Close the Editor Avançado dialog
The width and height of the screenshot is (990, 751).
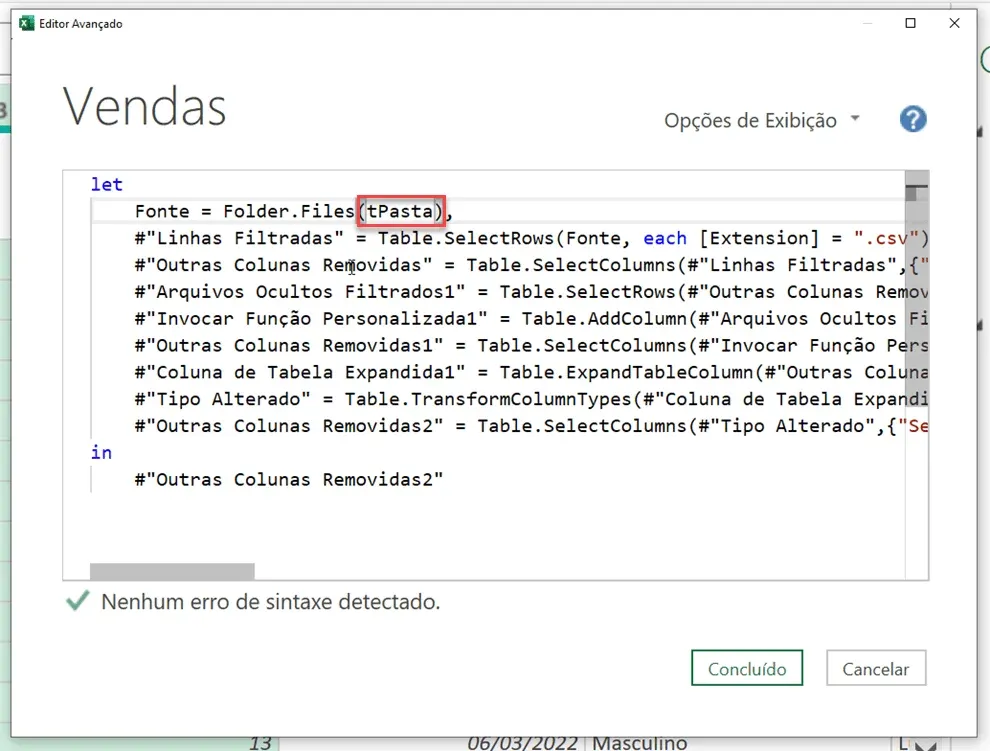tap(954, 23)
